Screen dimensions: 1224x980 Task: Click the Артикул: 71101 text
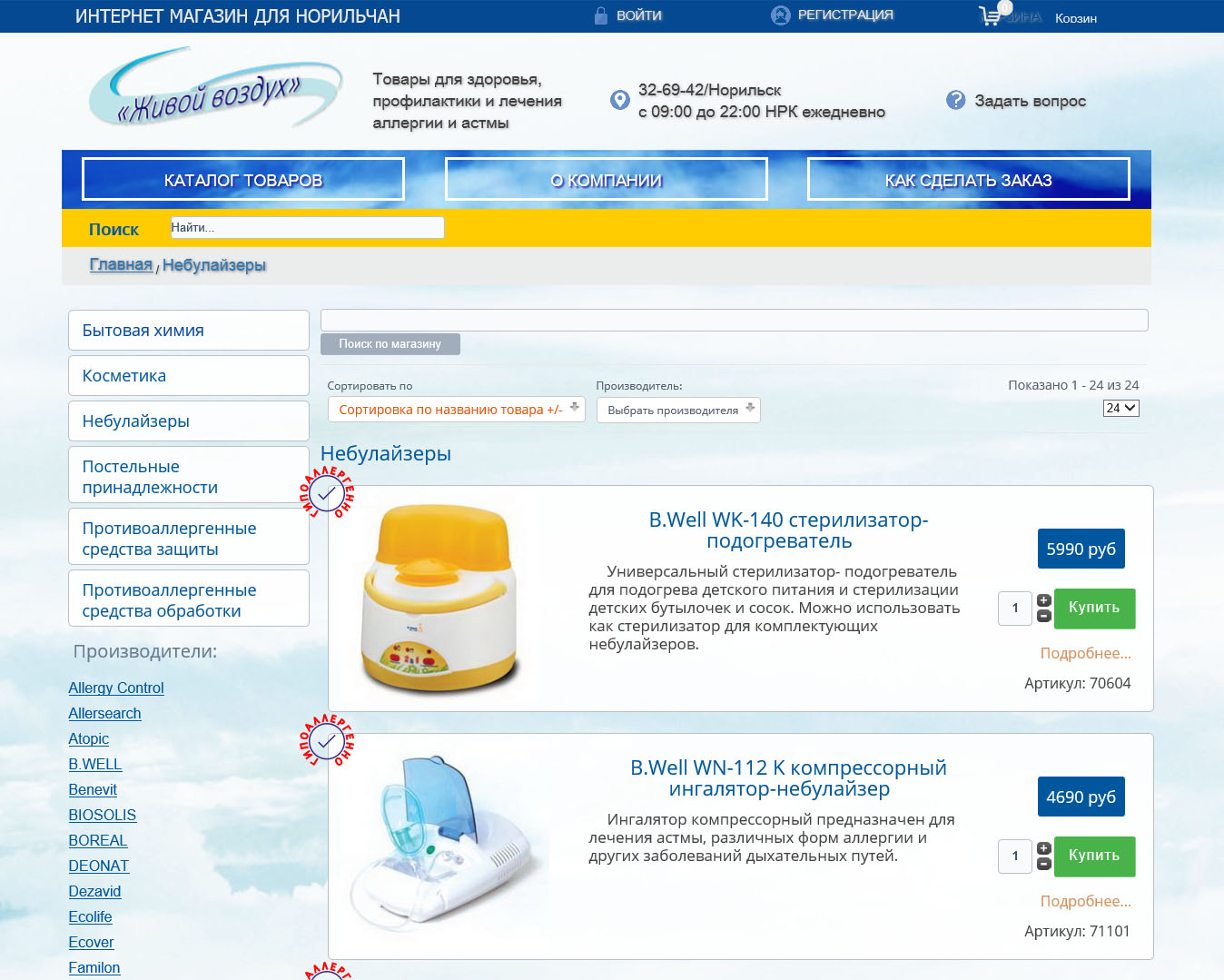click(x=1078, y=931)
